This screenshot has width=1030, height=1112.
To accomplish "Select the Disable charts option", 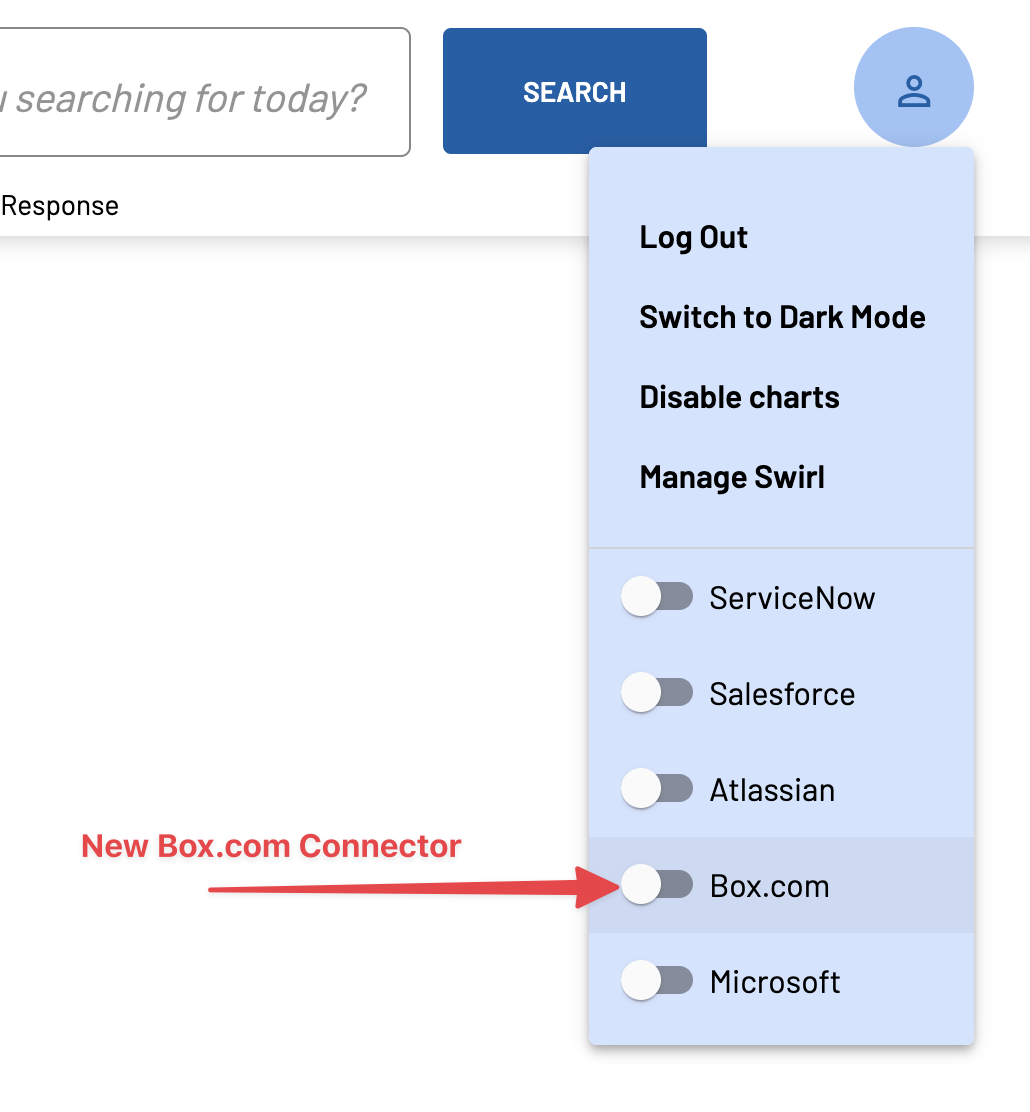I will coord(739,397).
